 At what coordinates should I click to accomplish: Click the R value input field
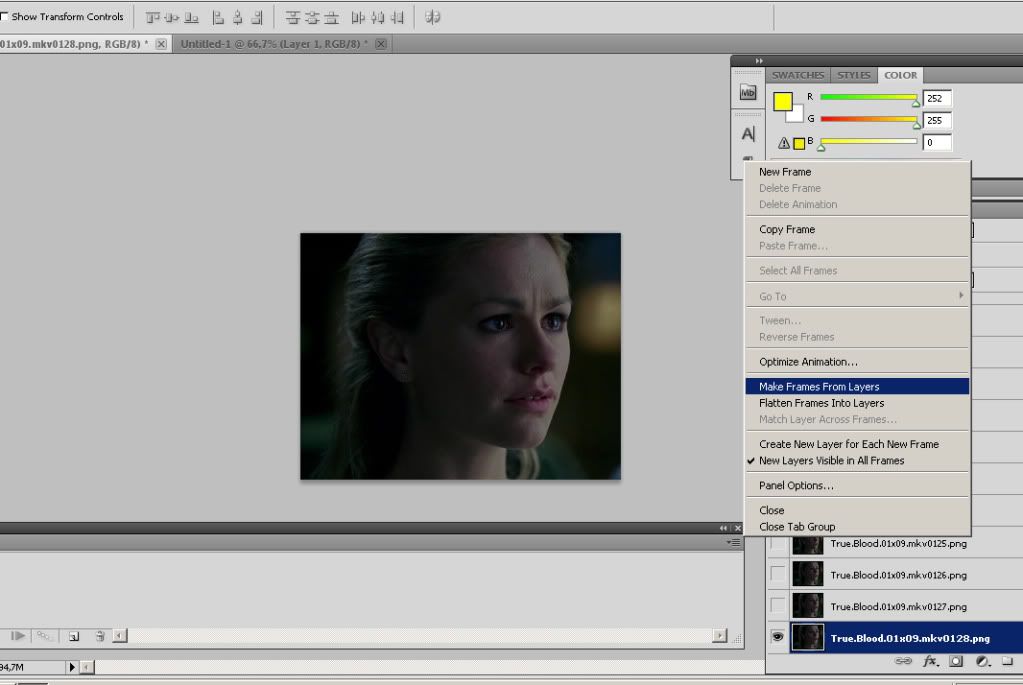point(937,98)
